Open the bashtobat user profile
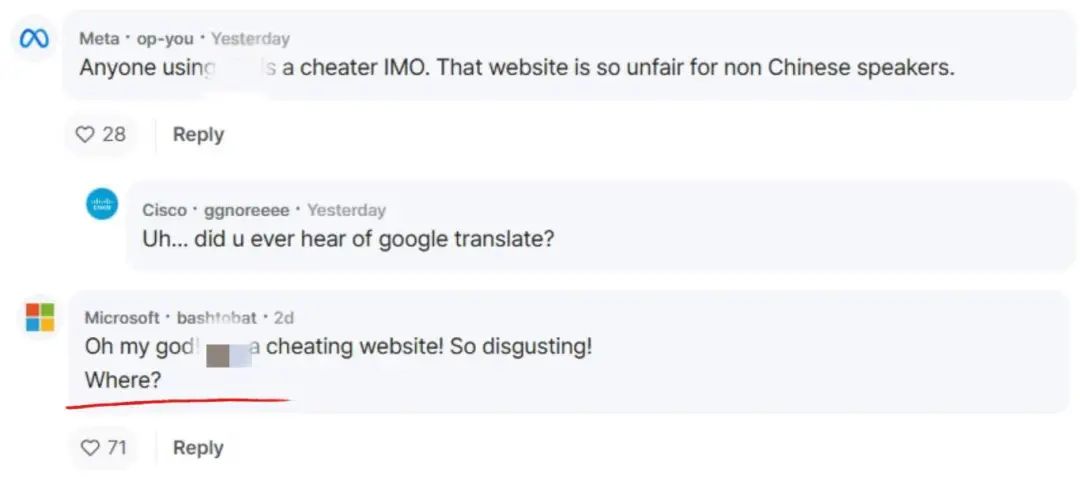Viewport: 1080px width, 477px height. tap(217, 317)
